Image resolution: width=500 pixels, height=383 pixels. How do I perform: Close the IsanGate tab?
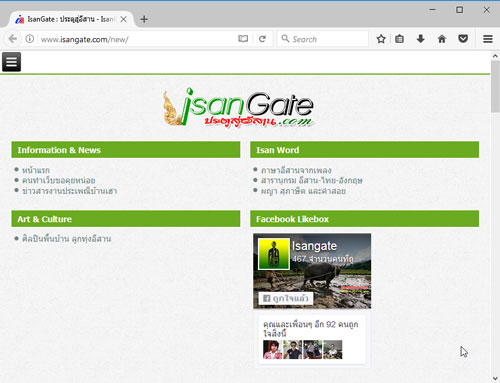pos(123,19)
